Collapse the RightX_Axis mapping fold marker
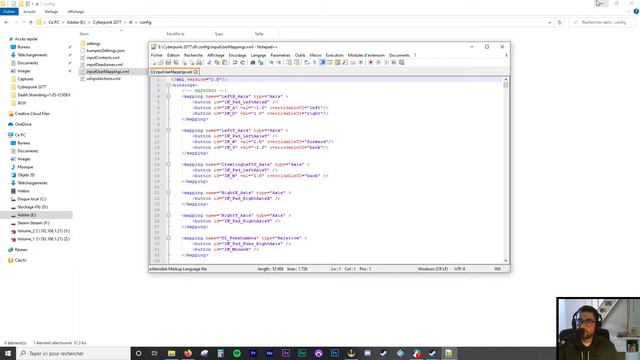The image size is (640, 360). [168, 192]
